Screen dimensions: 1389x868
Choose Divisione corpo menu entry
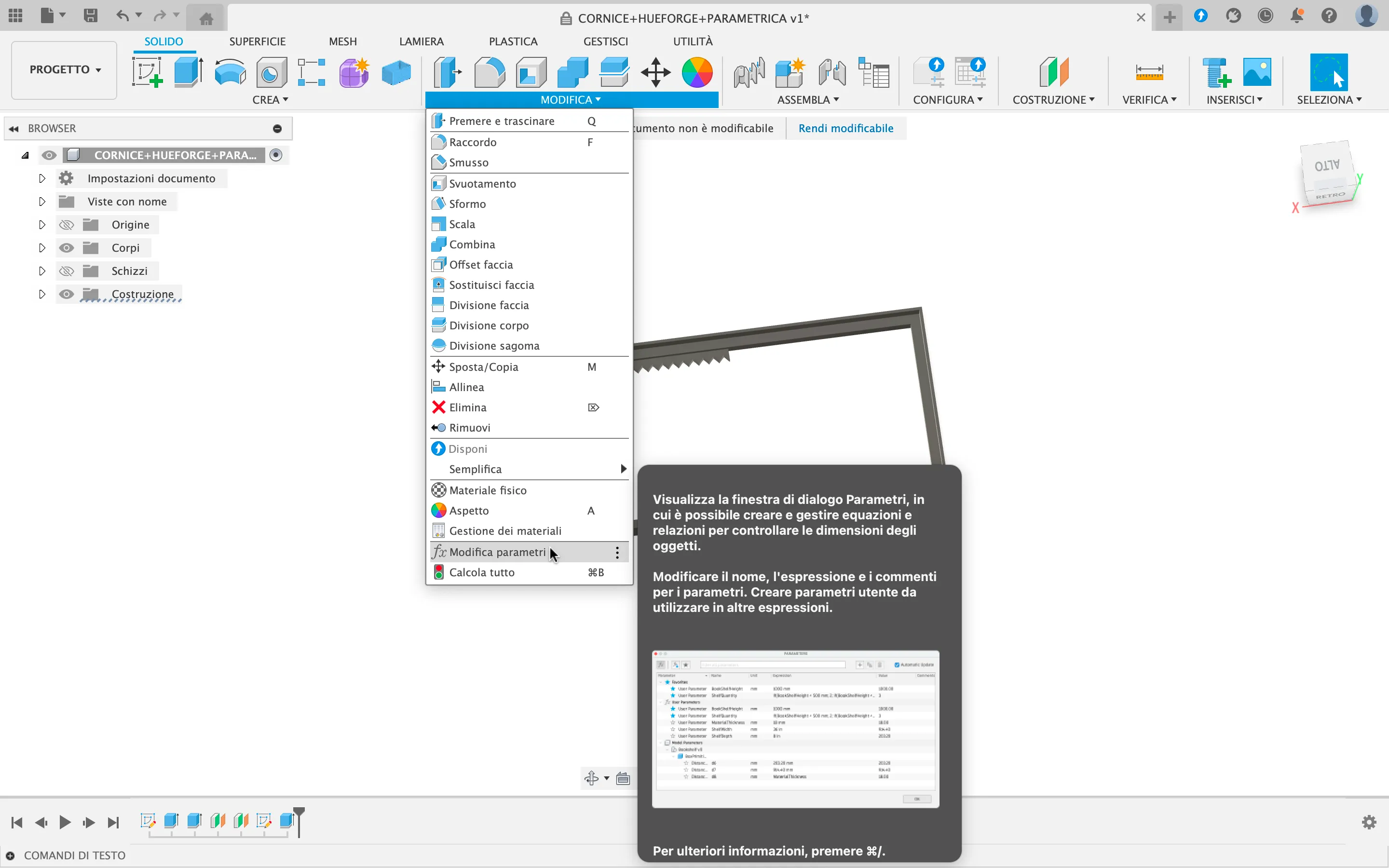point(529,325)
